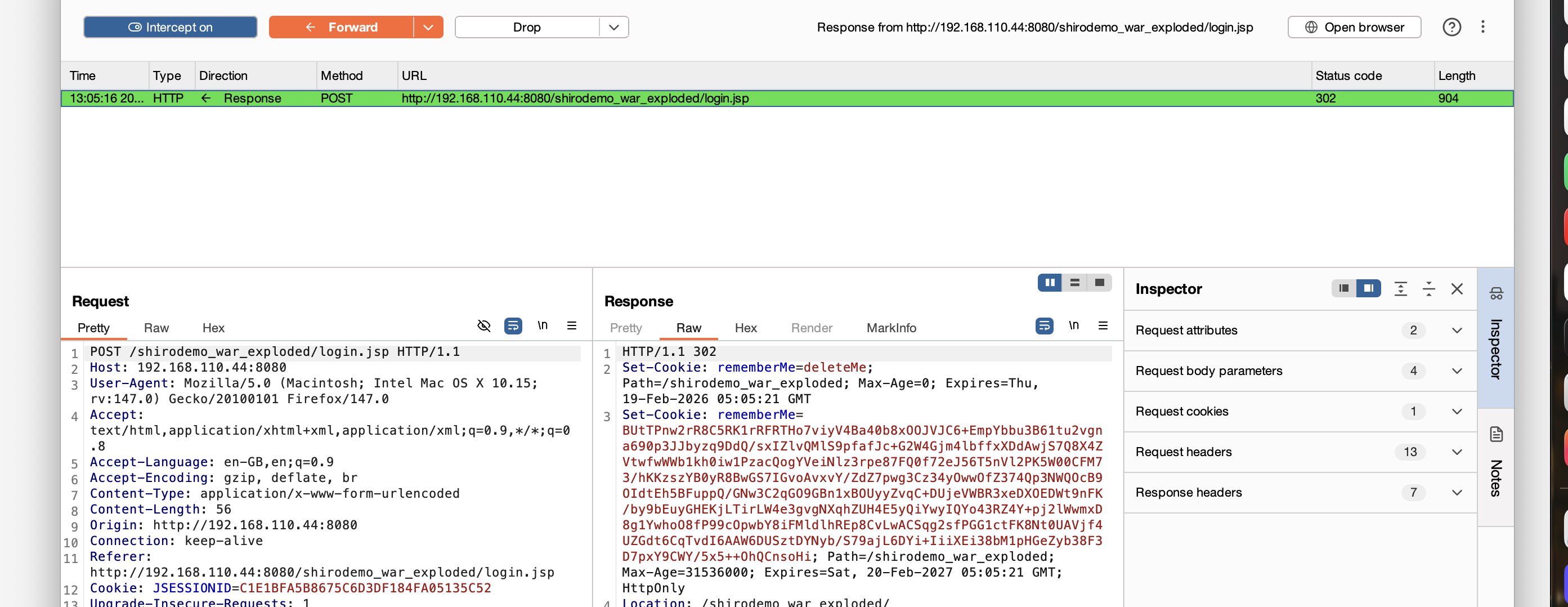Toggle non-printable characters visibility in Request
Image resolution: width=1568 pixels, height=607 pixels.
pos(484,325)
